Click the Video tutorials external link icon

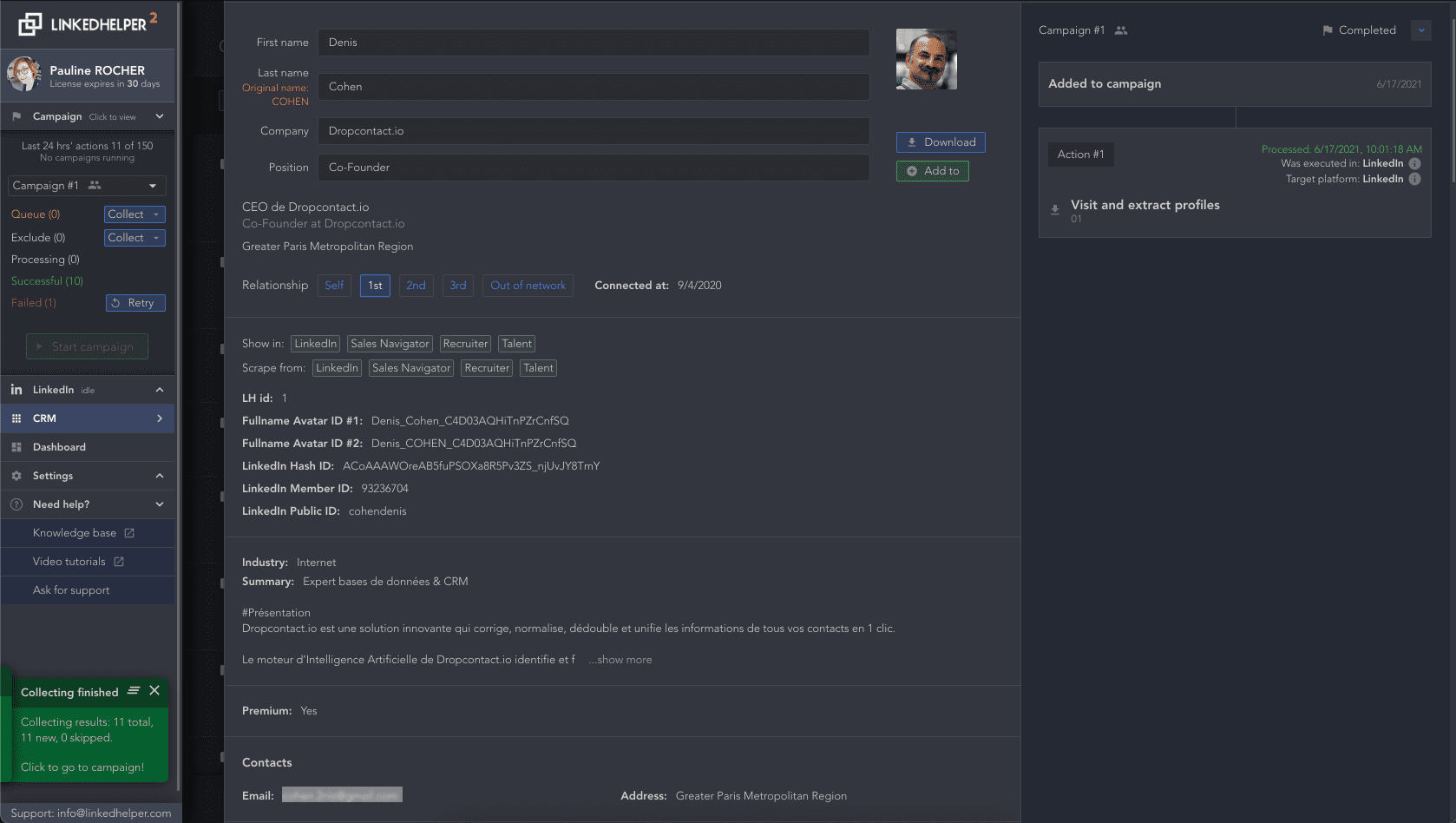pos(119,562)
